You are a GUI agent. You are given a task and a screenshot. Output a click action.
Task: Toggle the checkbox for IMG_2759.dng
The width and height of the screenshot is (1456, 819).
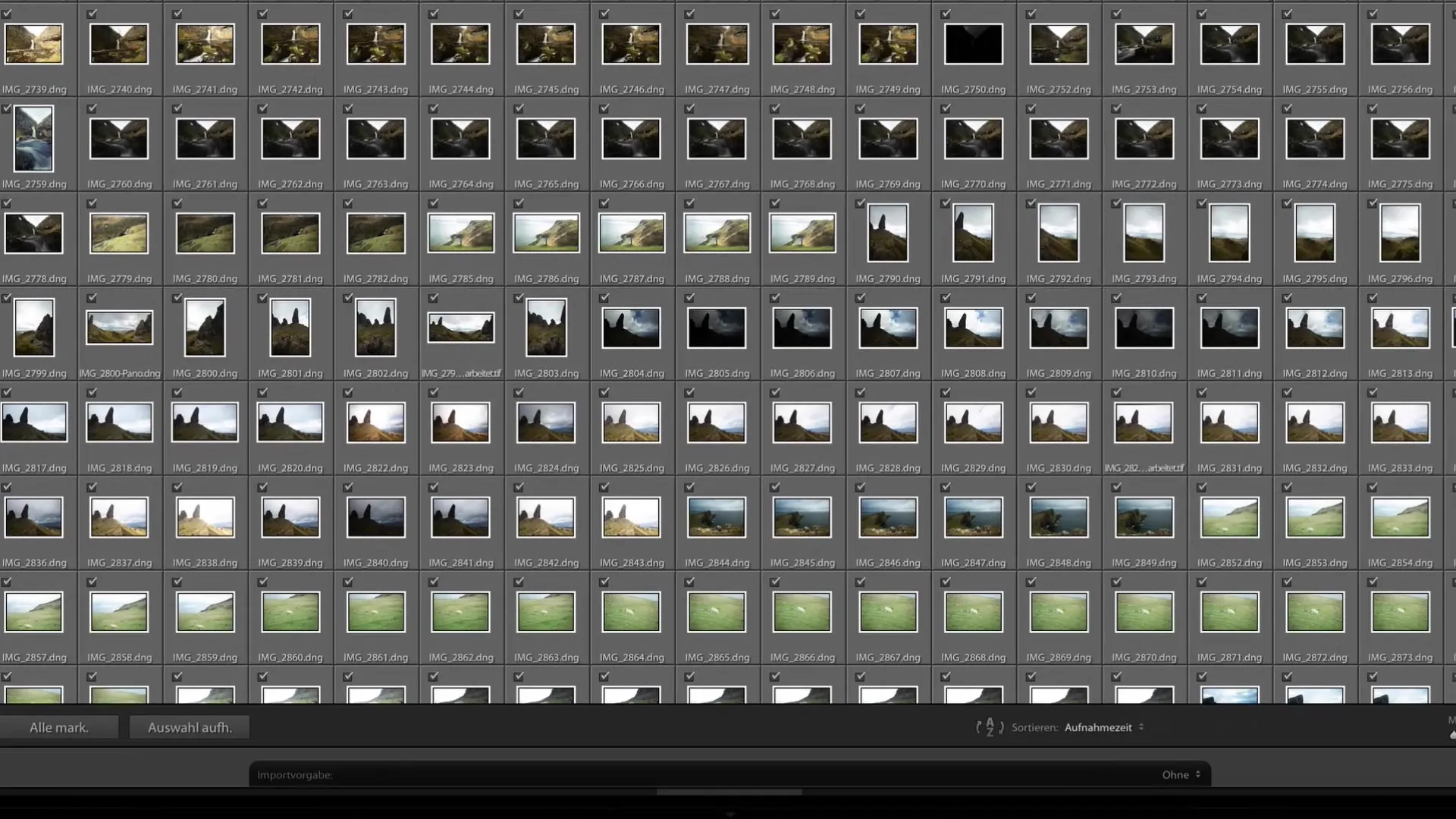click(7, 108)
